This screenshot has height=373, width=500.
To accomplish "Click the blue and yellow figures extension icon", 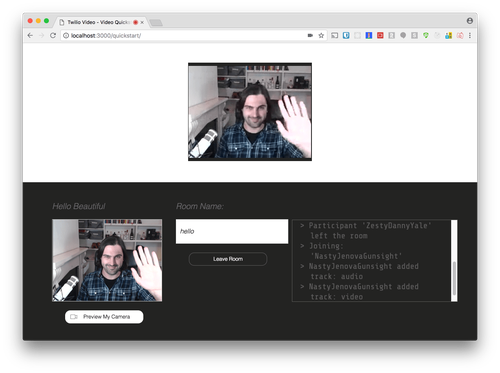I will click(x=448, y=35).
